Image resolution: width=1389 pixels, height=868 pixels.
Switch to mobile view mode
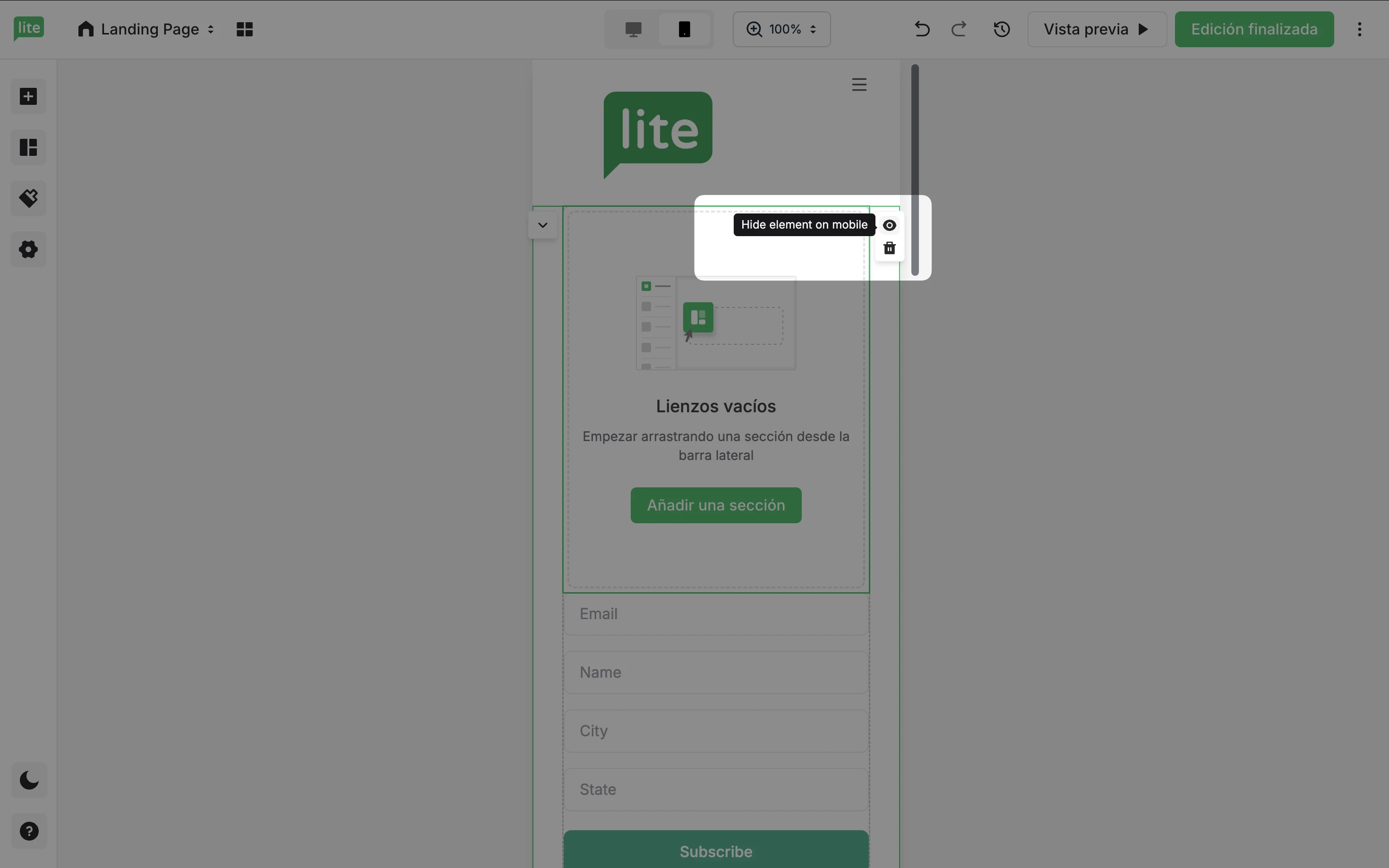(684, 29)
